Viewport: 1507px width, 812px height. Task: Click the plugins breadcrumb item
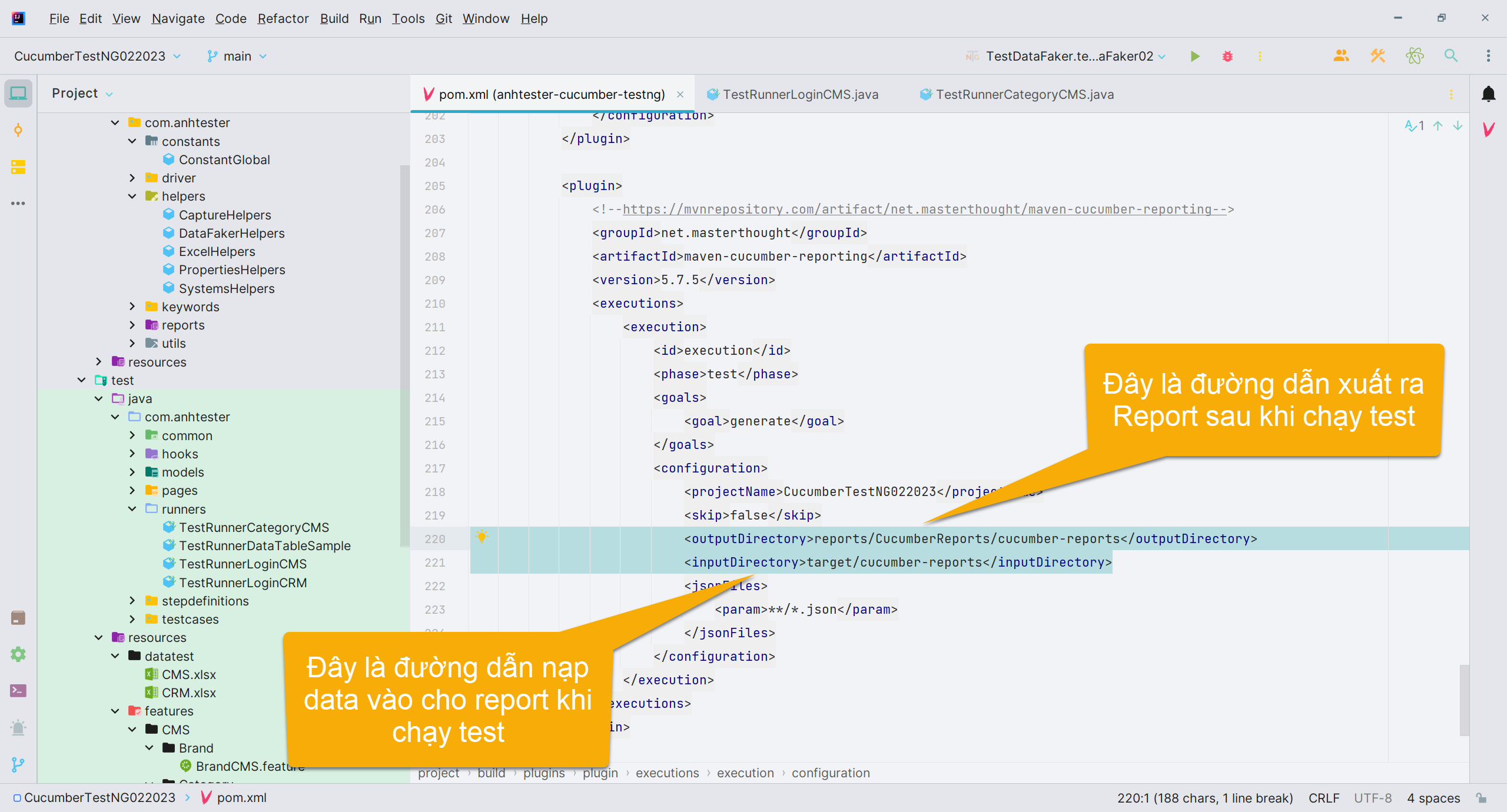pyautogui.click(x=543, y=773)
